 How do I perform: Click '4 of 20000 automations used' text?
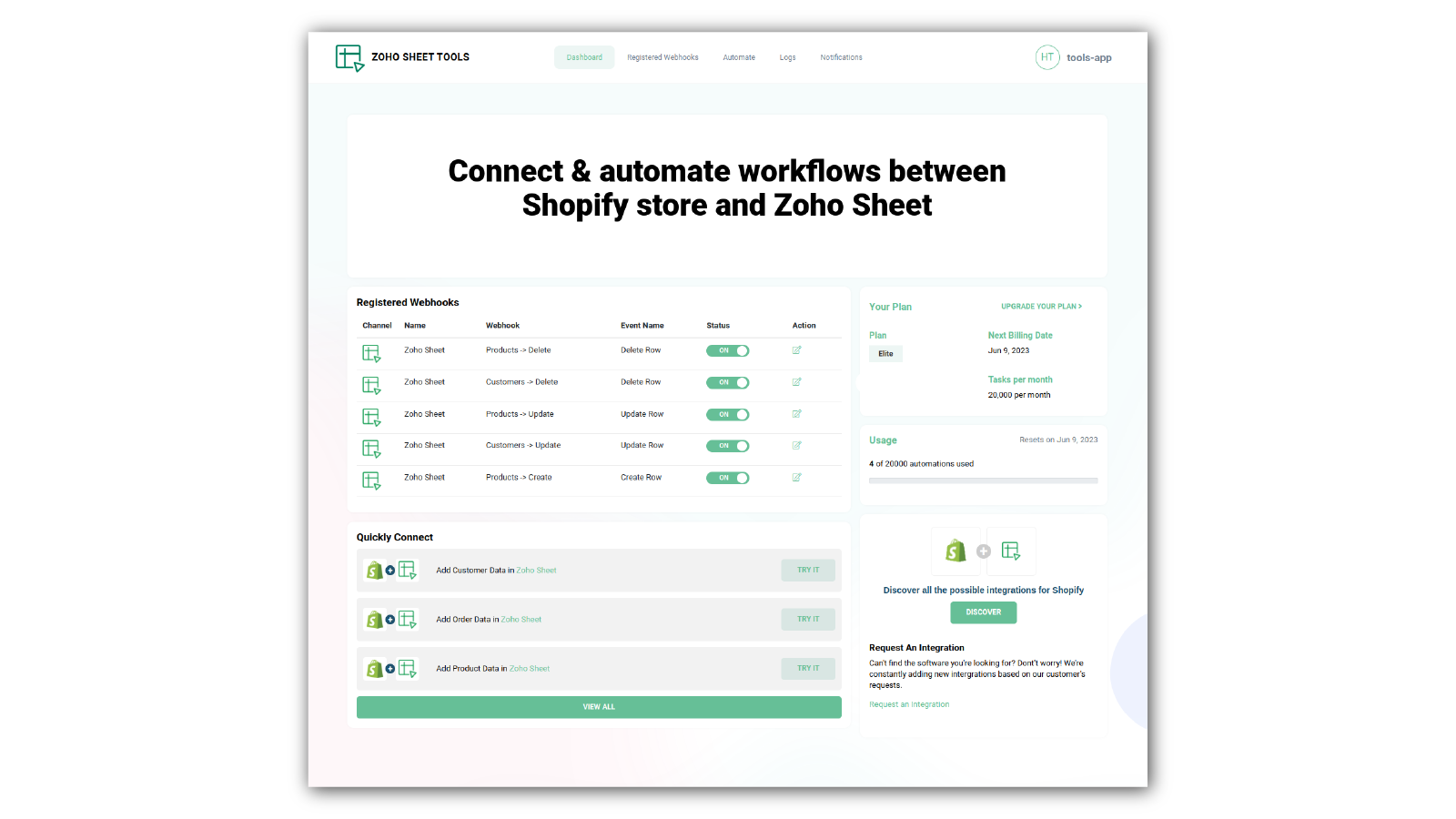[x=921, y=464]
